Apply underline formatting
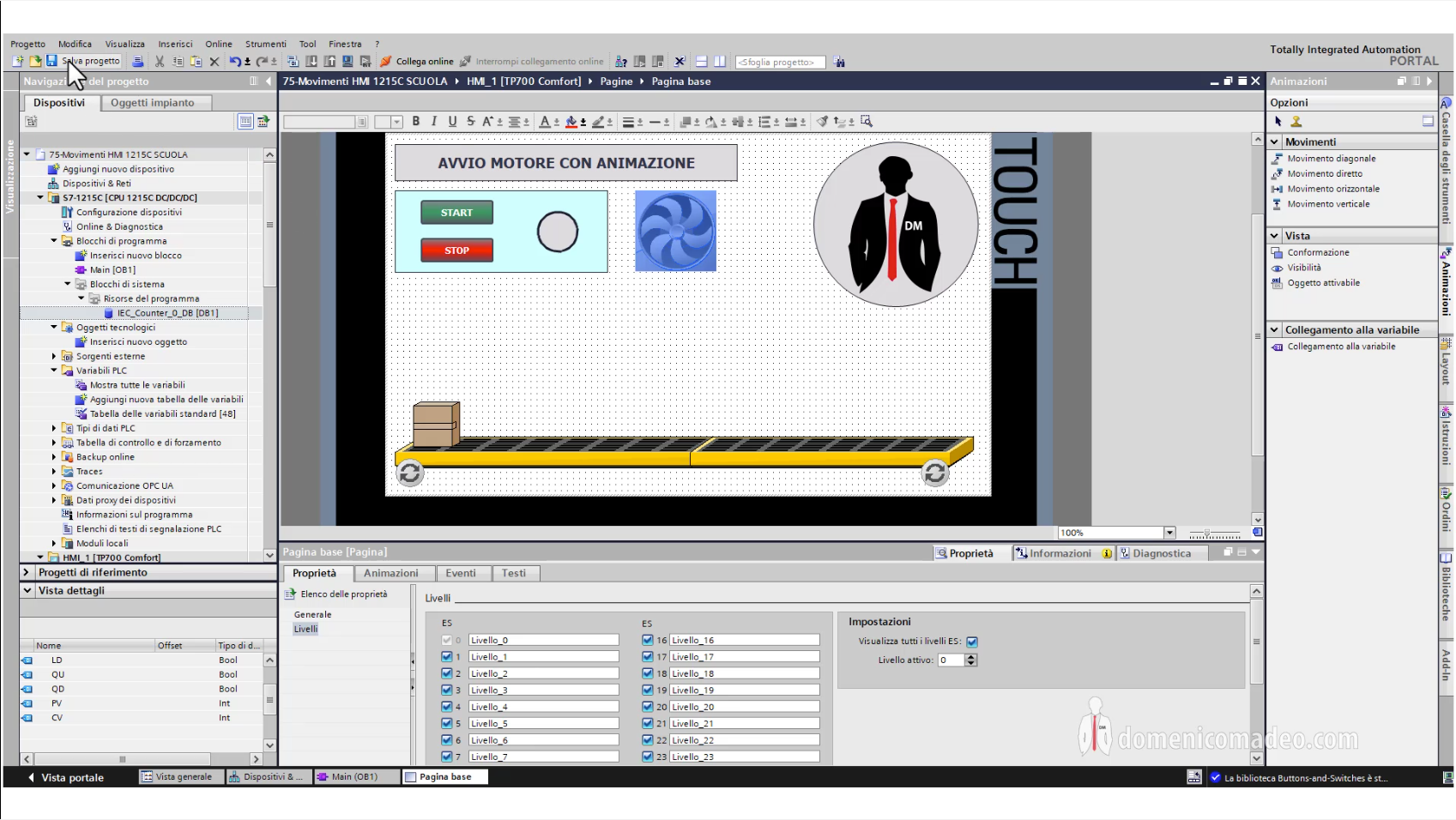The width and height of the screenshot is (1456, 820). point(452,121)
